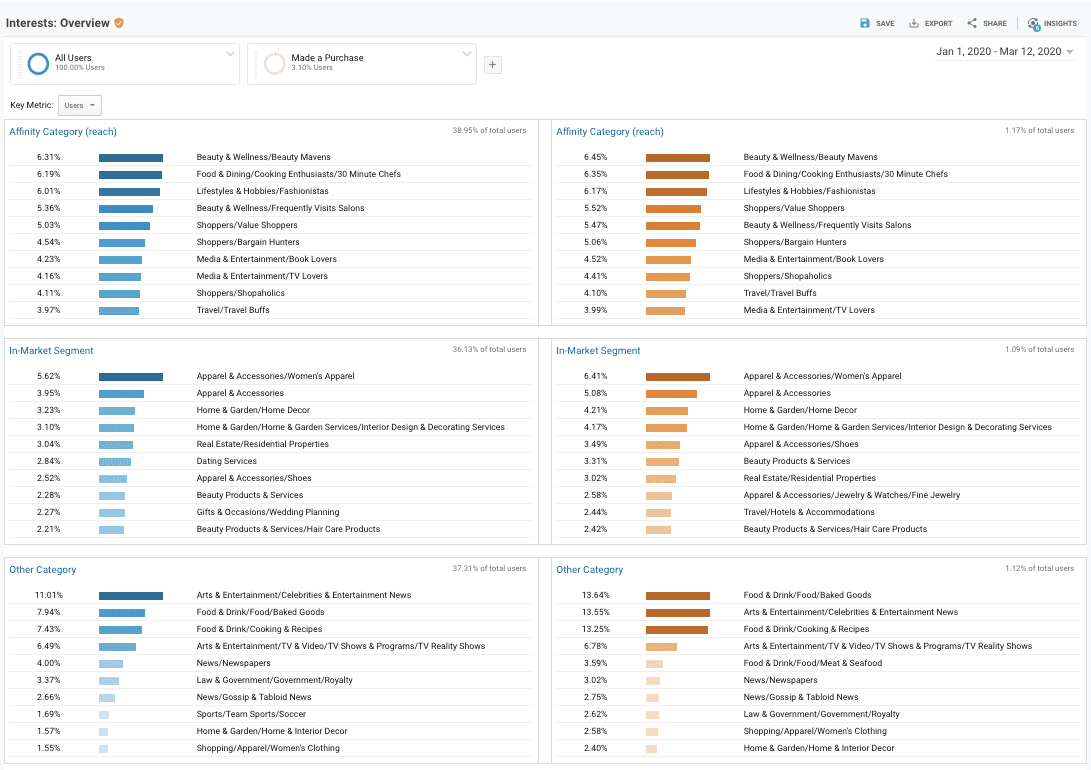Open the Insights panel icon
The width and height of the screenshot is (1091, 770).
(1034, 23)
